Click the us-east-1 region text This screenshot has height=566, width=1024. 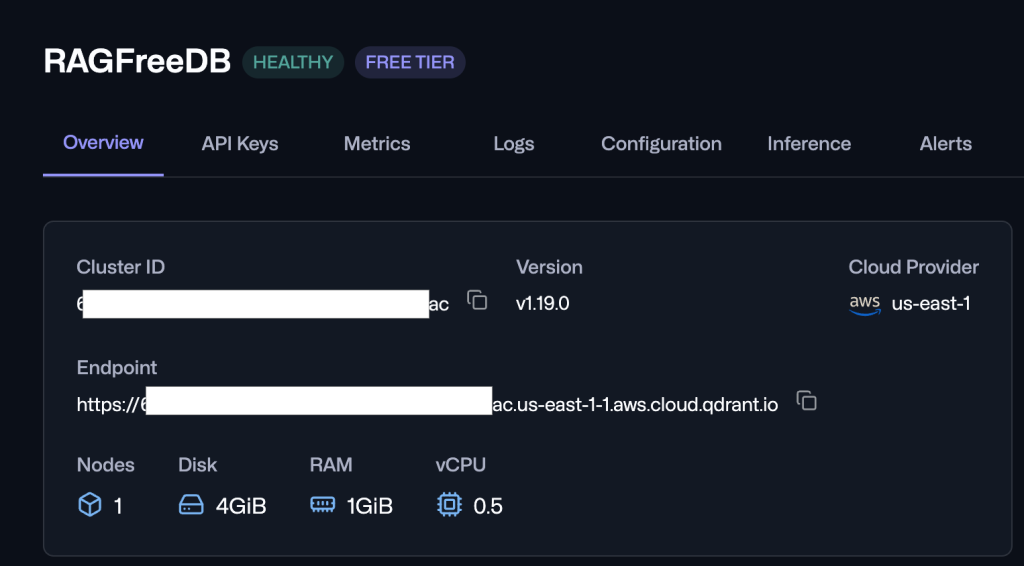coord(931,304)
